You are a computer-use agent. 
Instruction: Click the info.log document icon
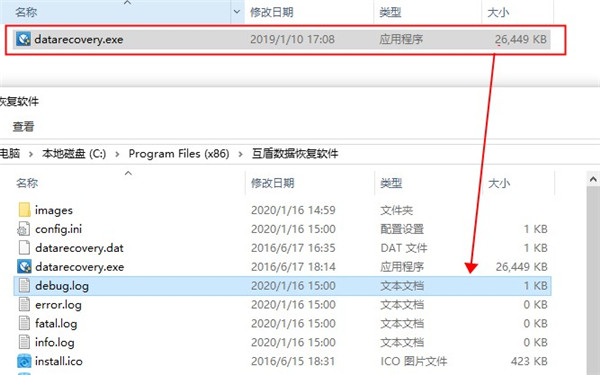click(24, 342)
